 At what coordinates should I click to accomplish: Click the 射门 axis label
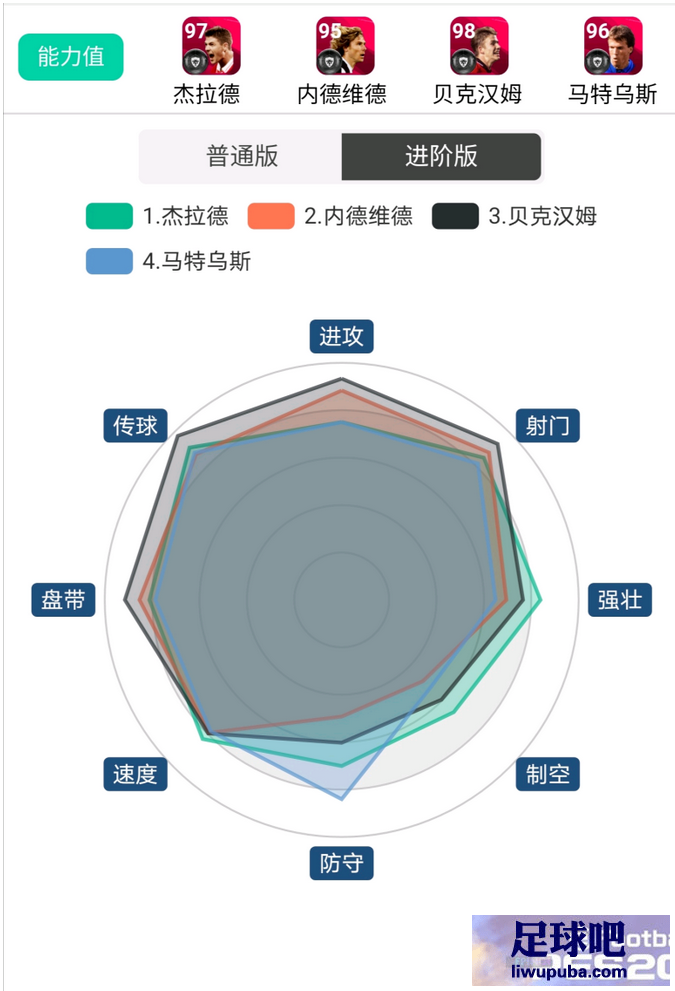(x=547, y=425)
